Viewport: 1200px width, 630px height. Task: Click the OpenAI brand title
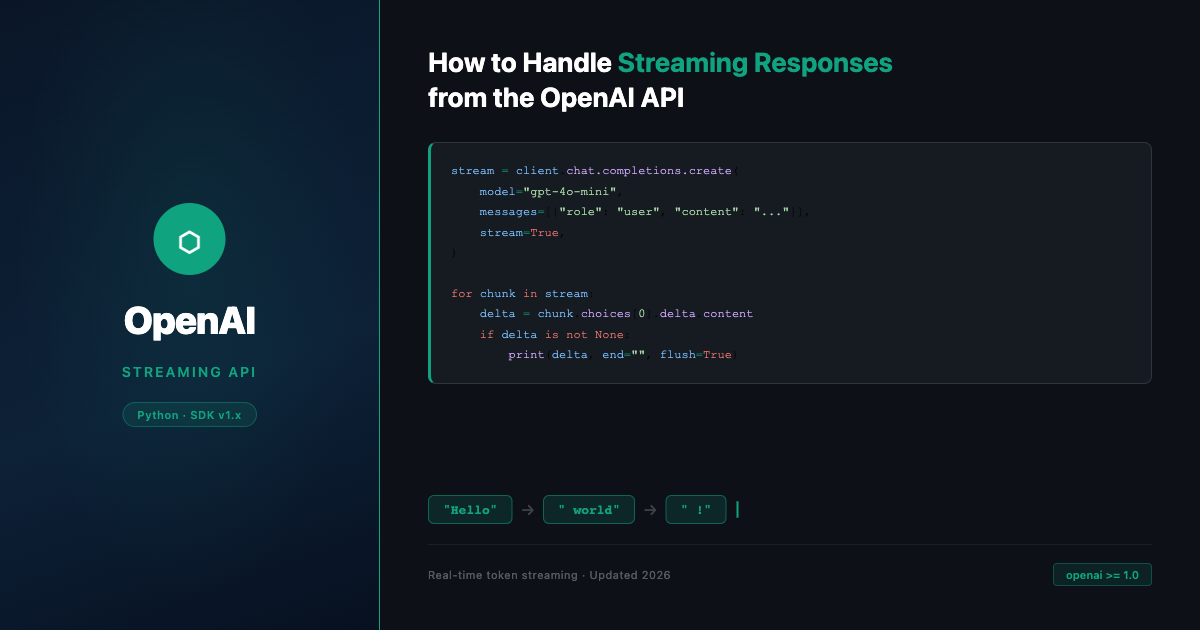189,321
